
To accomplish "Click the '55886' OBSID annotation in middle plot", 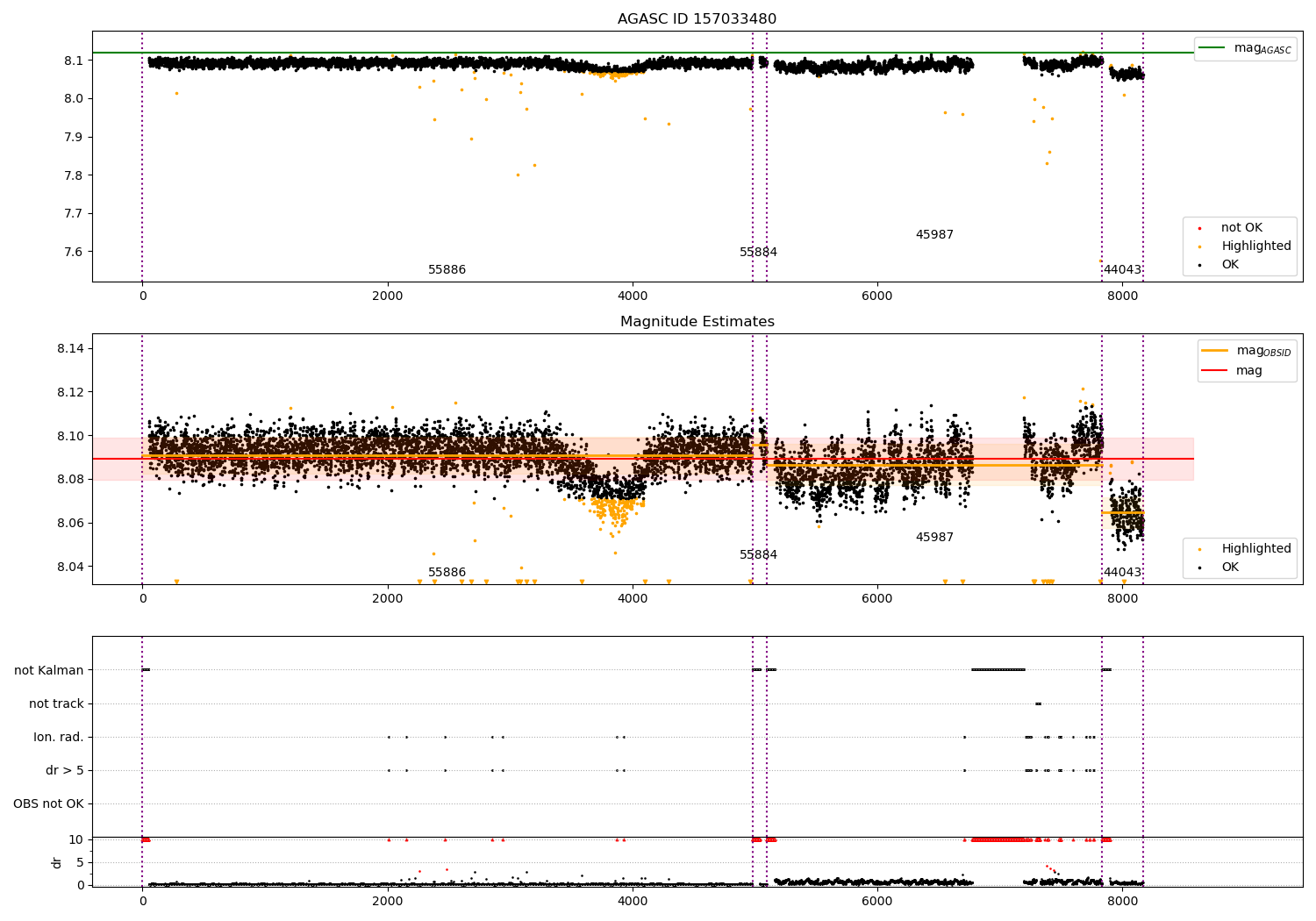I will (x=447, y=573).
